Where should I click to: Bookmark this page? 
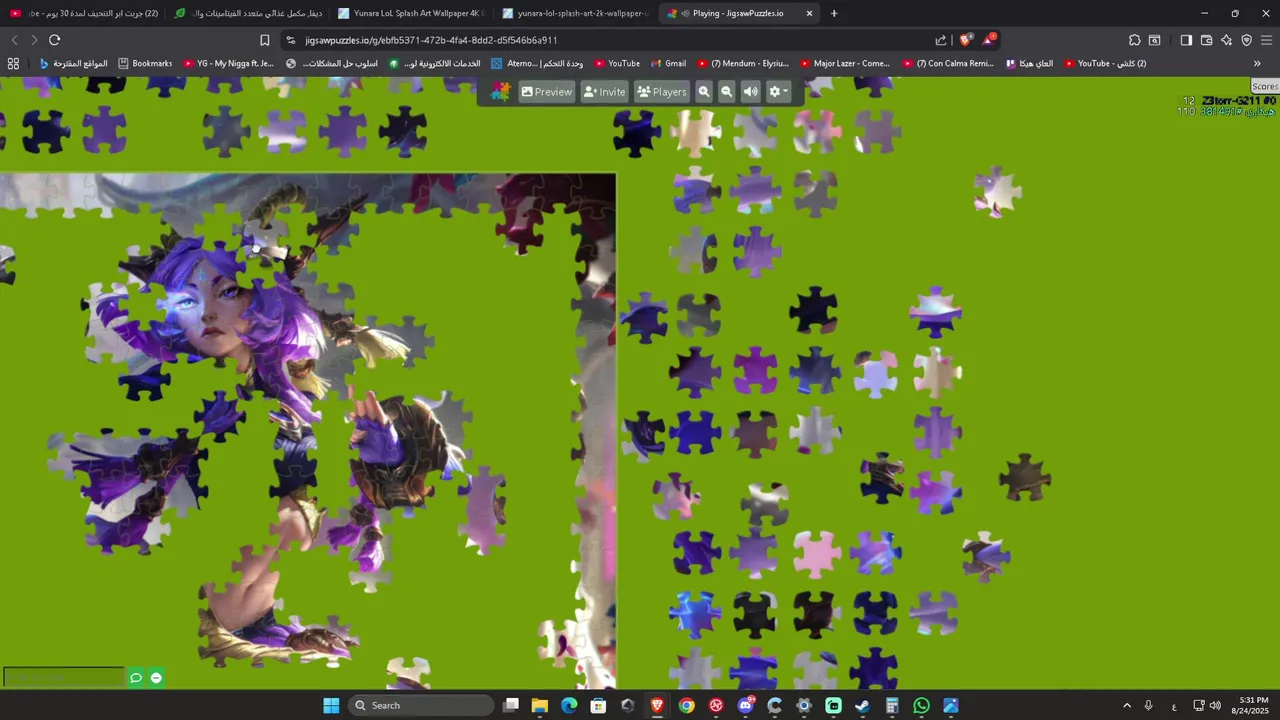click(265, 40)
